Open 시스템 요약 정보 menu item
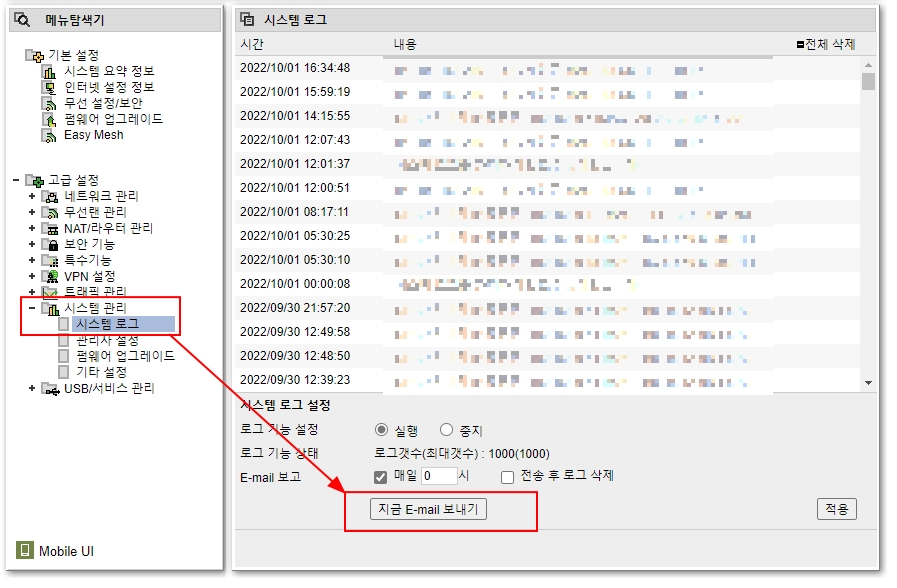 pos(109,71)
